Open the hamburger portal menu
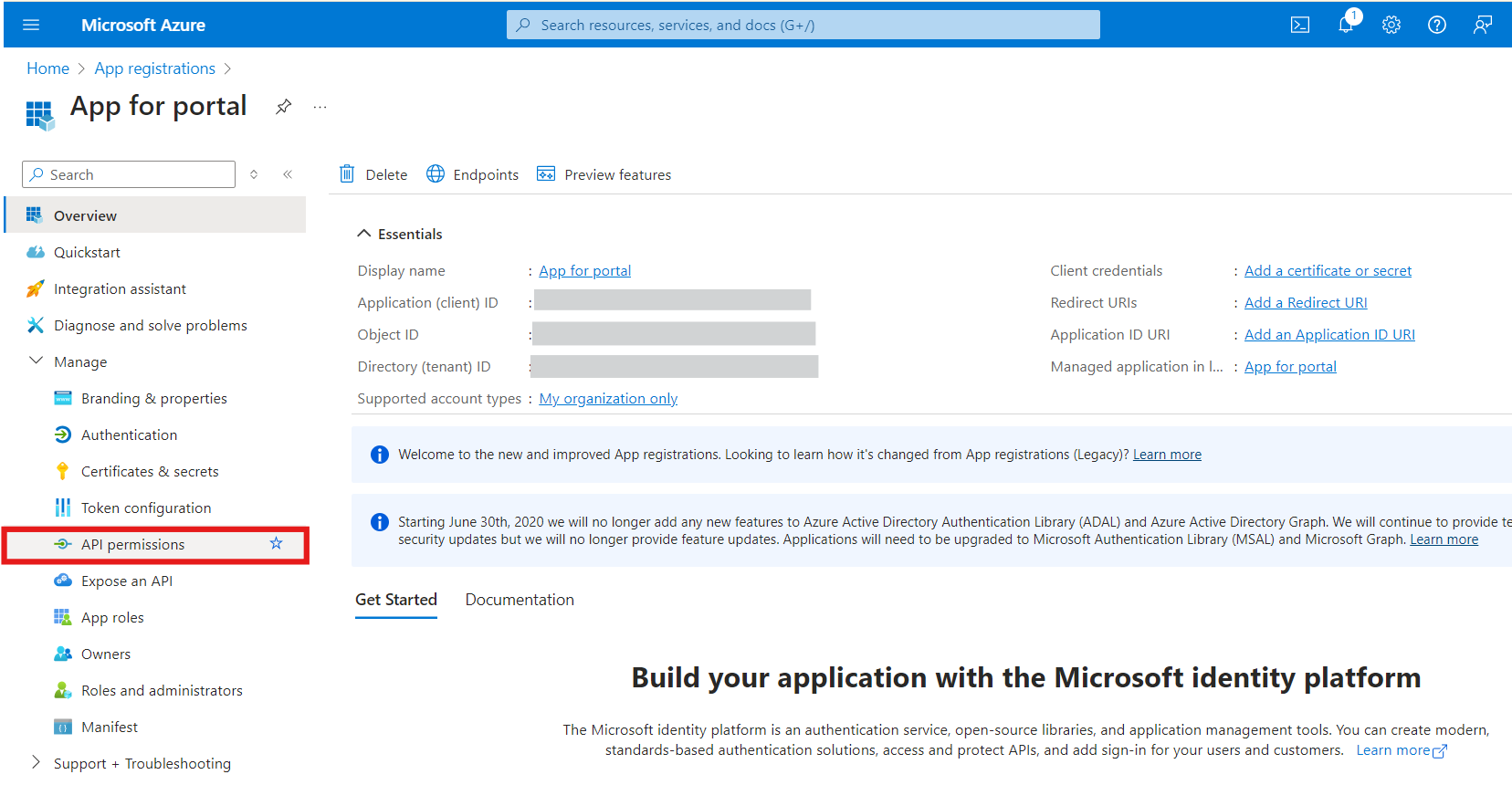 tap(31, 25)
